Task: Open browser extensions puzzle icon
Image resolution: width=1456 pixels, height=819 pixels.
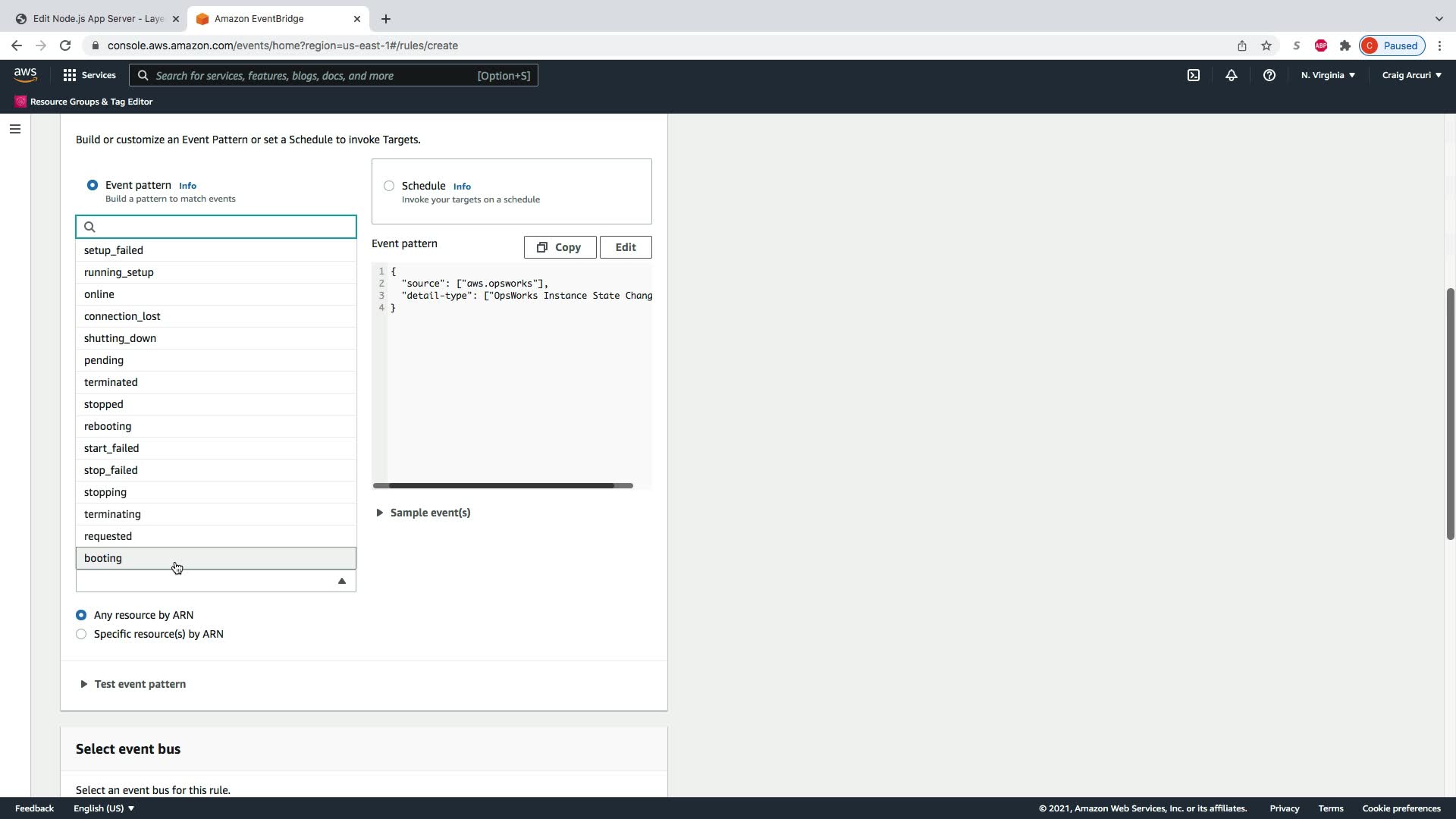Action: click(1345, 45)
